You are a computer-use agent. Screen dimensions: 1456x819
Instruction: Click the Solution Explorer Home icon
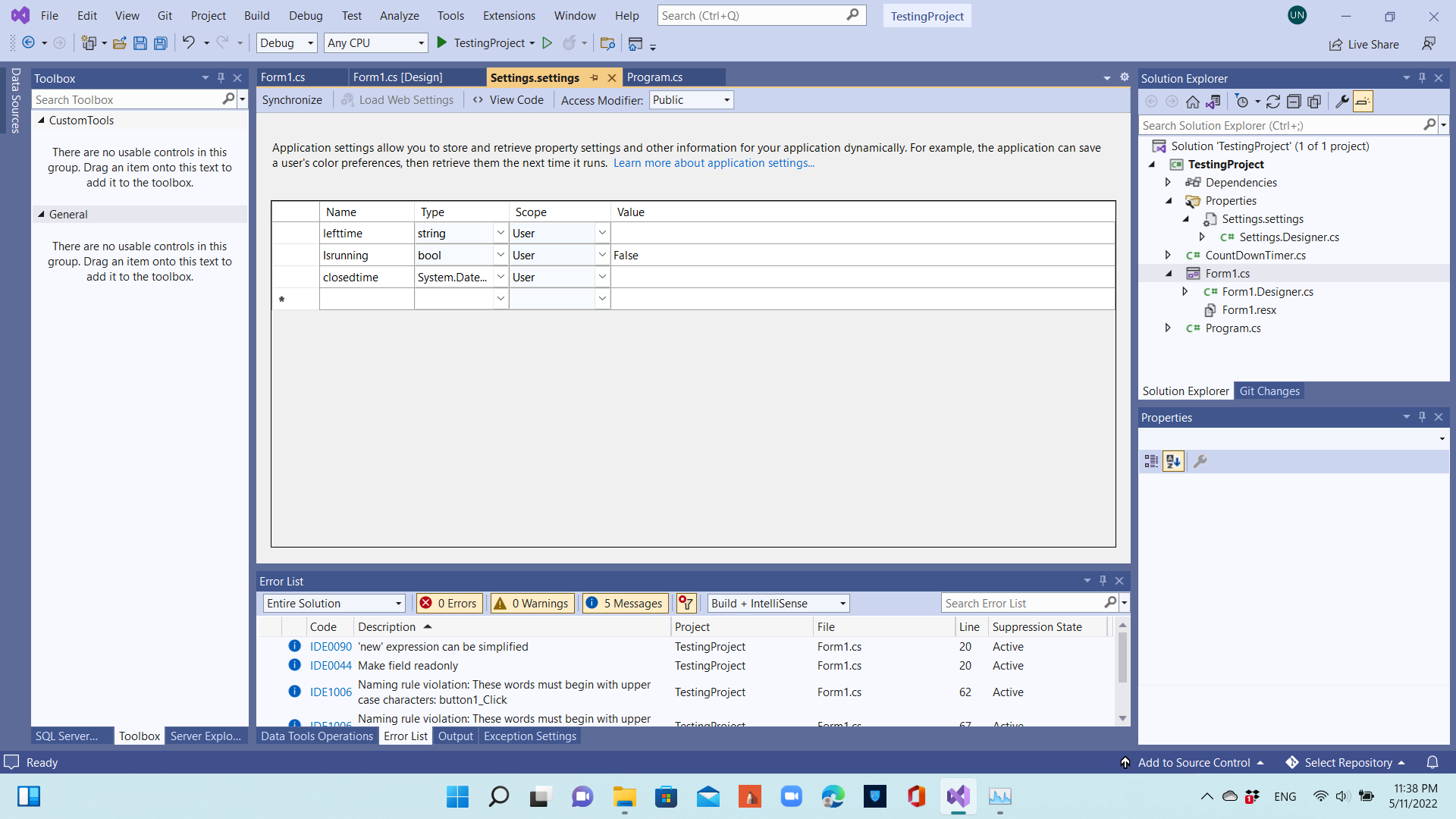point(1193,102)
